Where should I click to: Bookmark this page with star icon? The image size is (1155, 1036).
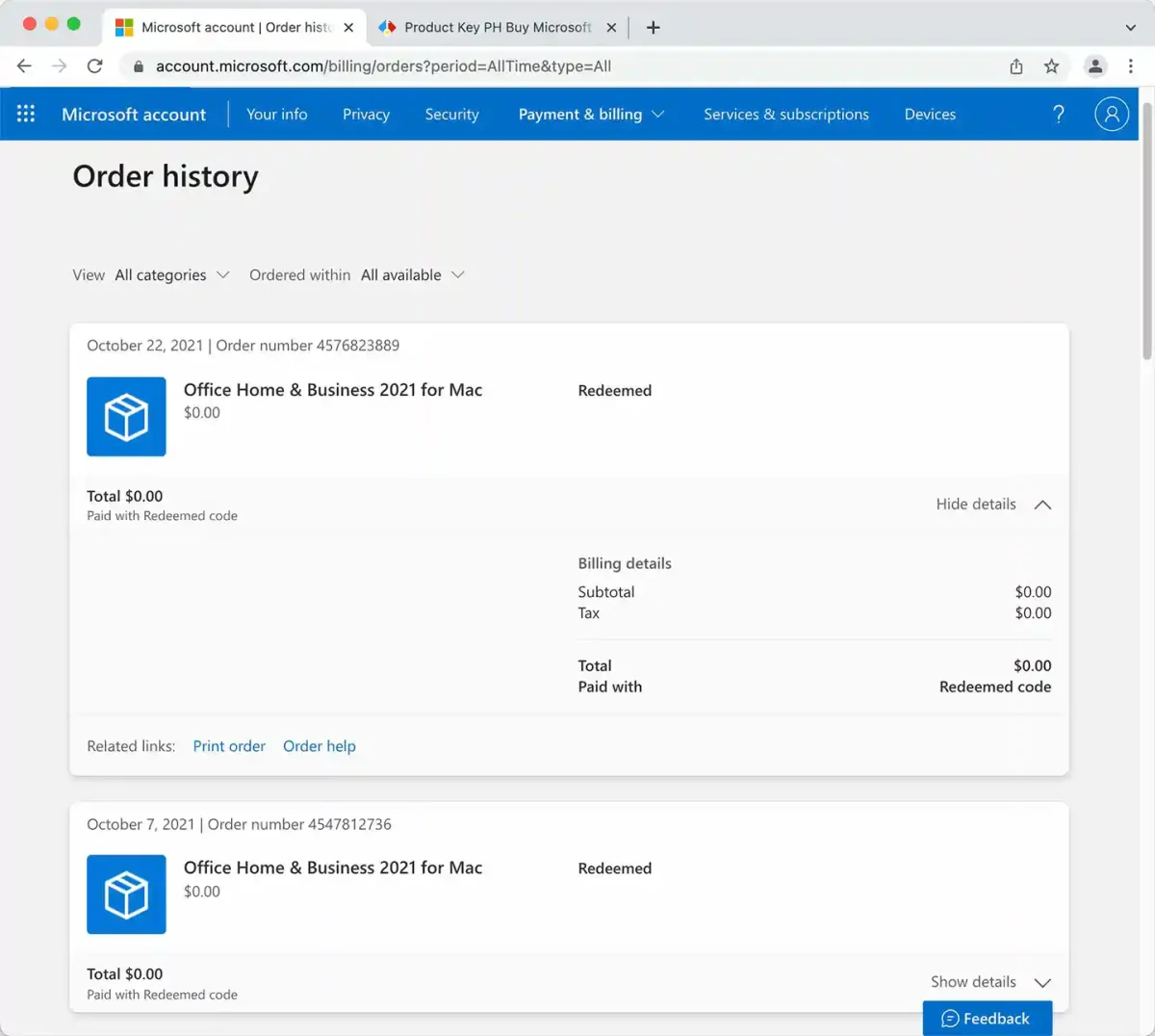(1051, 65)
